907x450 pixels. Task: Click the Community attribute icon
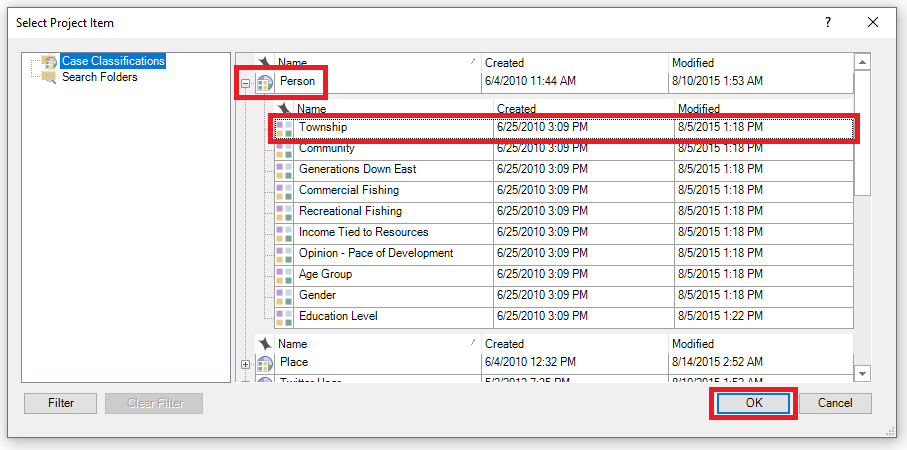pos(284,149)
